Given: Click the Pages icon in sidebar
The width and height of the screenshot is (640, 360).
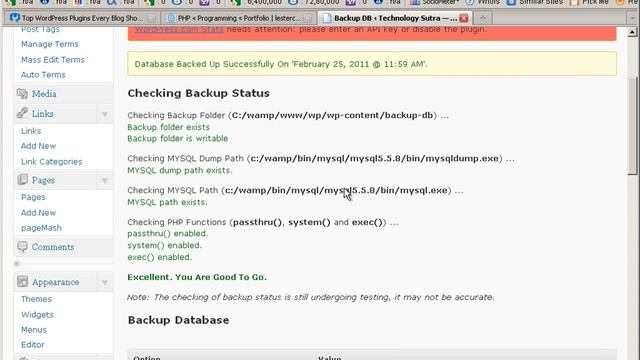Looking at the screenshot, I should 22,180.
